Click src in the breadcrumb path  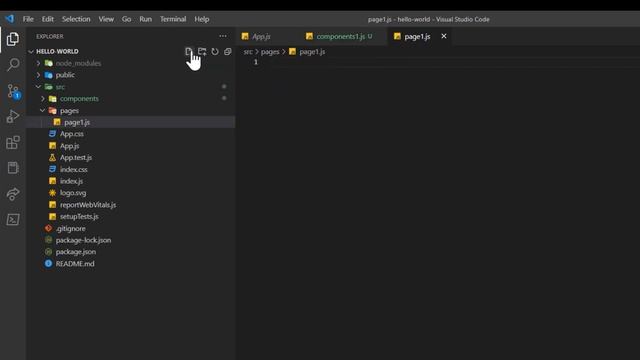(248, 52)
